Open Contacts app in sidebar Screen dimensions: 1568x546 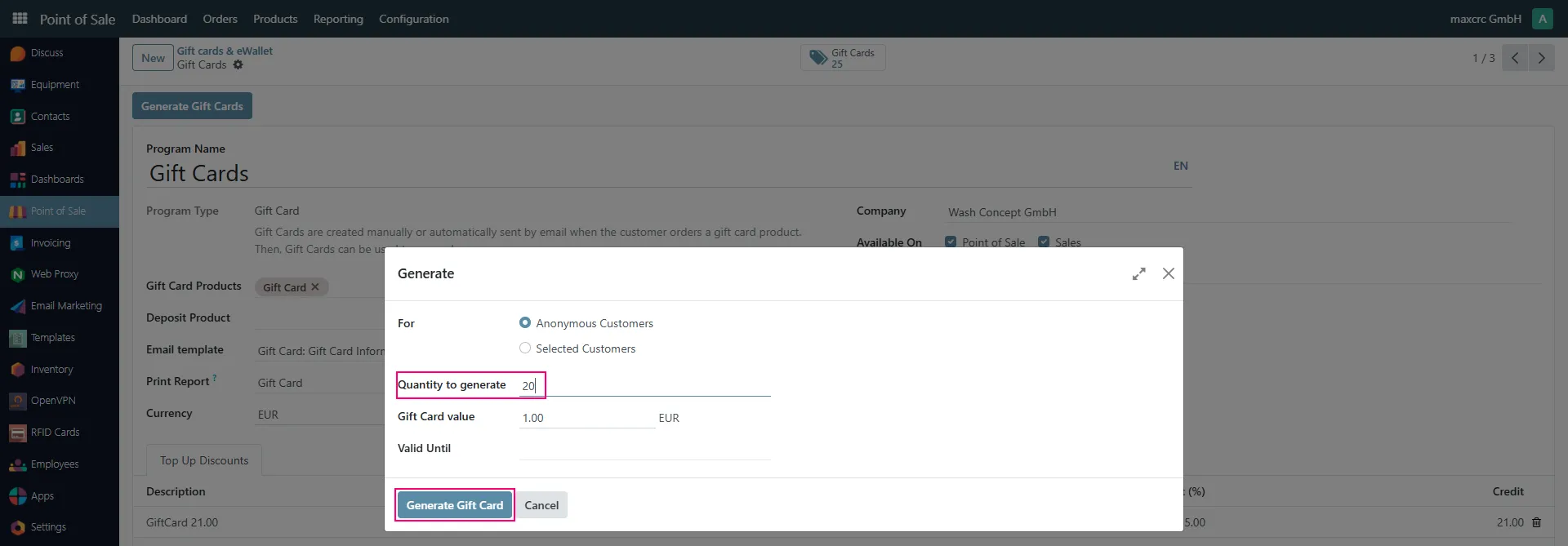click(x=60, y=117)
